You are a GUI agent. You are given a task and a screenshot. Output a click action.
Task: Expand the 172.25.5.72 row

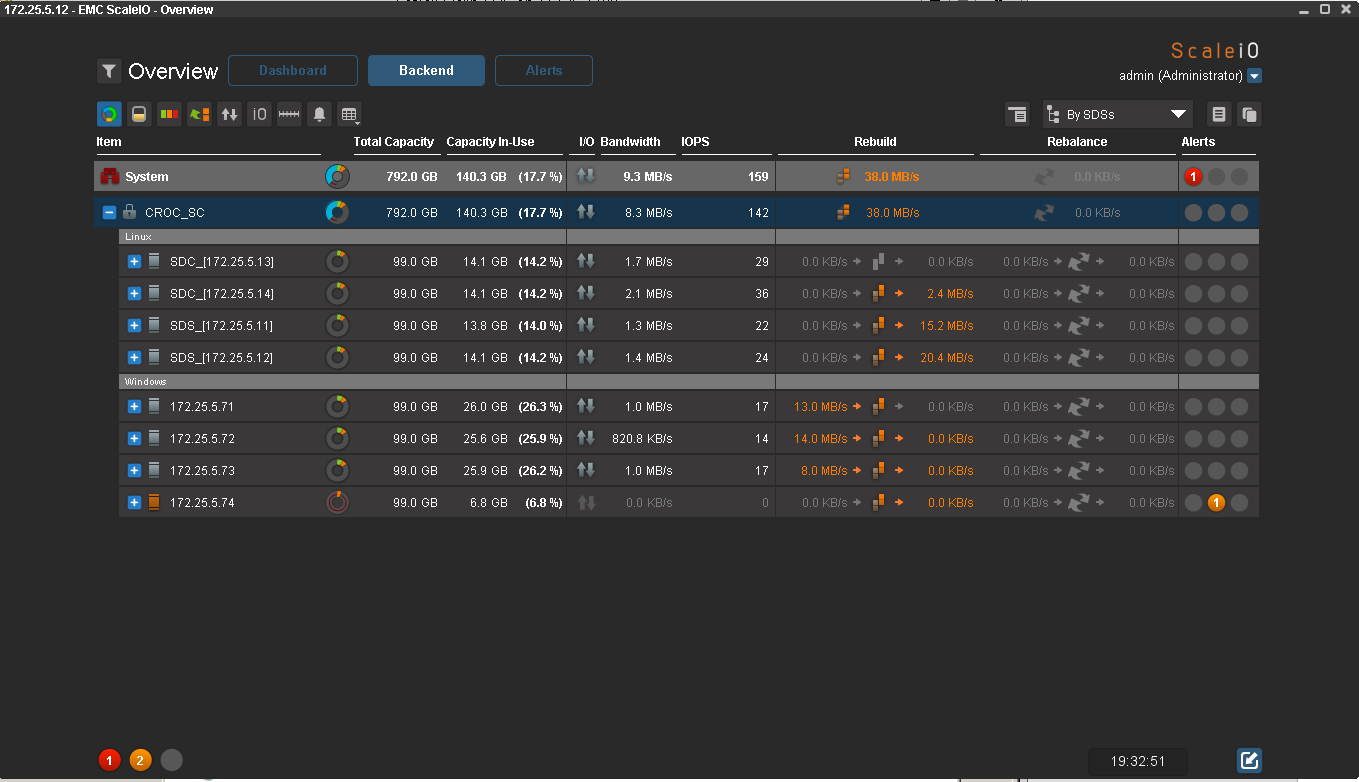coord(134,439)
